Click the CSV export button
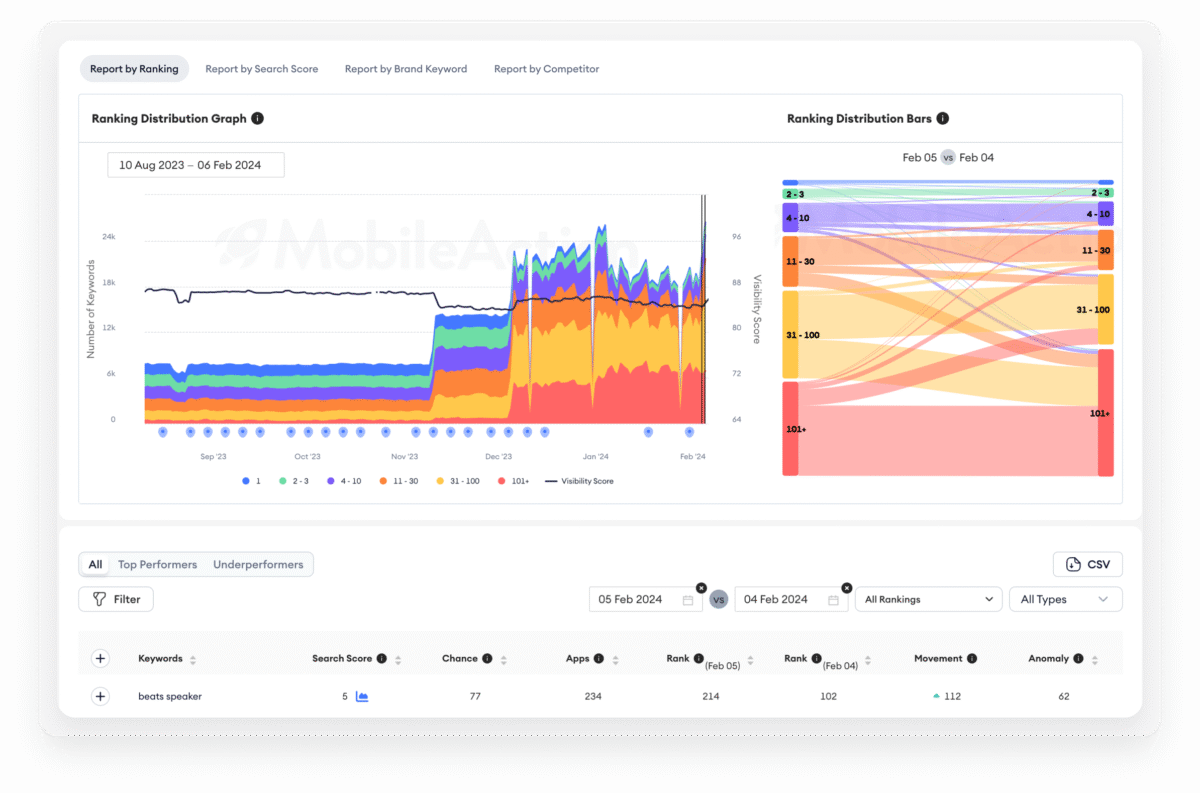The image size is (1200, 793). [1088, 564]
